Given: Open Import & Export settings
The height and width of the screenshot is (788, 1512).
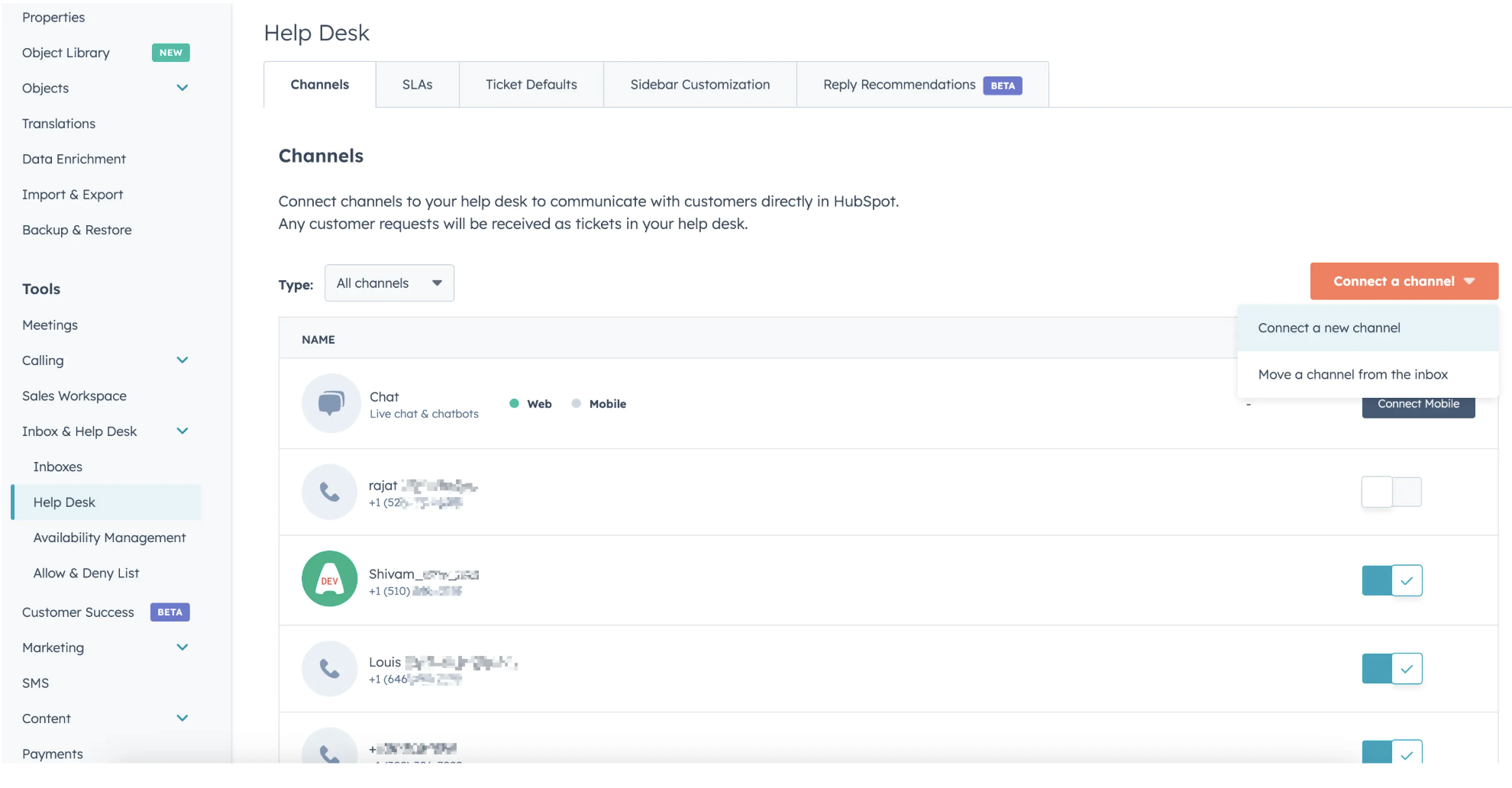Looking at the screenshot, I should tap(73, 195).
